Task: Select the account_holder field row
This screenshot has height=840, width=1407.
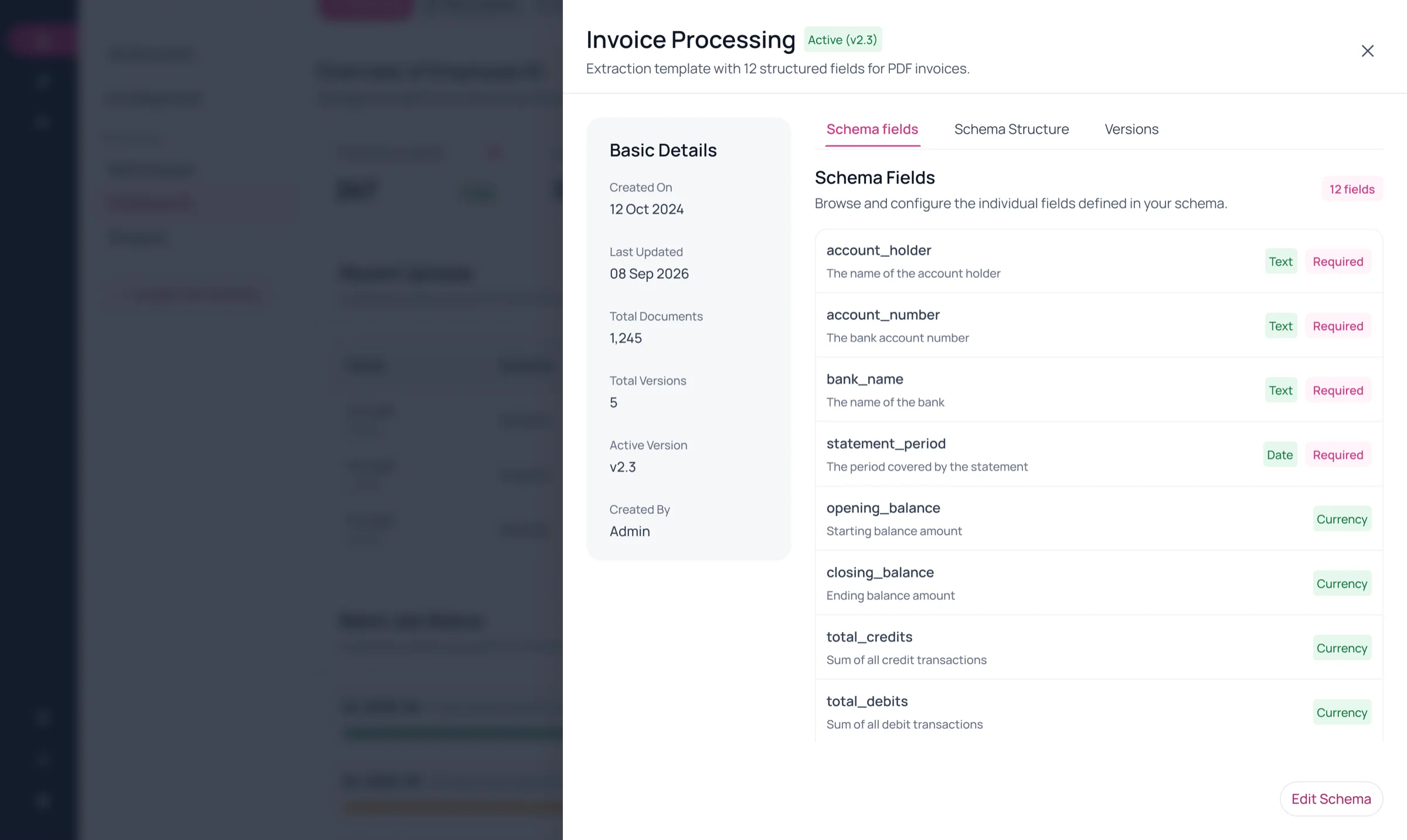Action: pyautogui.click(x=1099, y=261)
